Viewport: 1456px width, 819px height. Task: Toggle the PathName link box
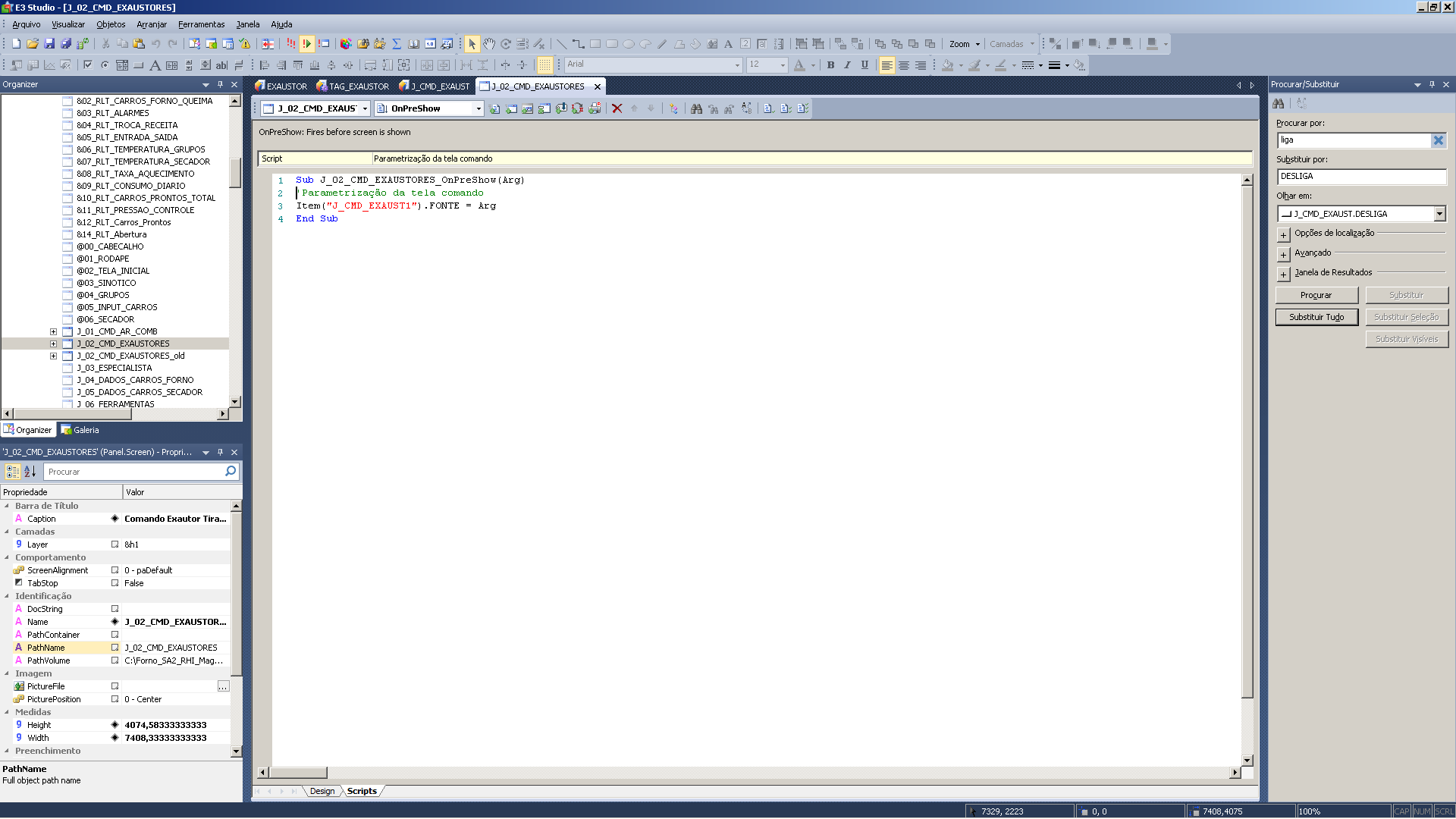(115, 648)
